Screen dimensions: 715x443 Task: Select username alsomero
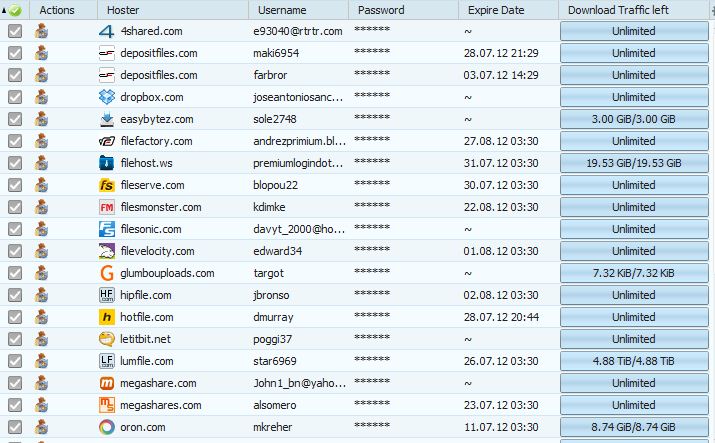click(275, 405)
